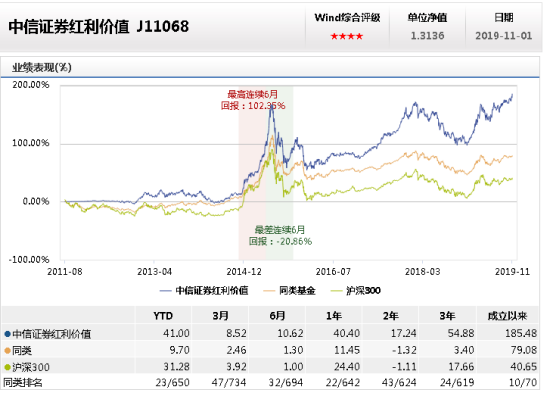The height and width of the screenshot is (393, 554).
Task: Click the 沪深300 YTD value 31.28
Action: coord(176,367)
